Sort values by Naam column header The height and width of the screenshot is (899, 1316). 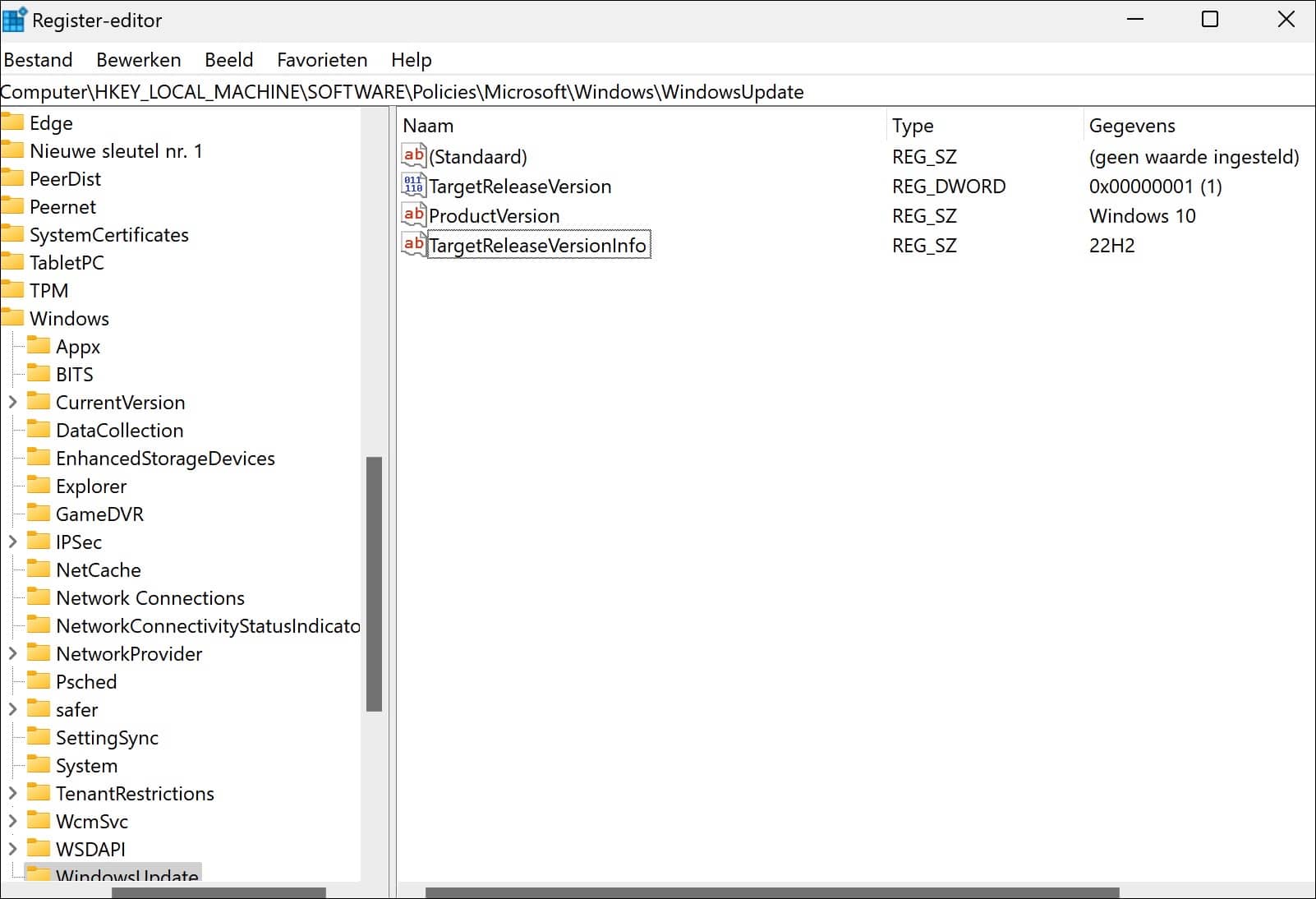[428, 126]
